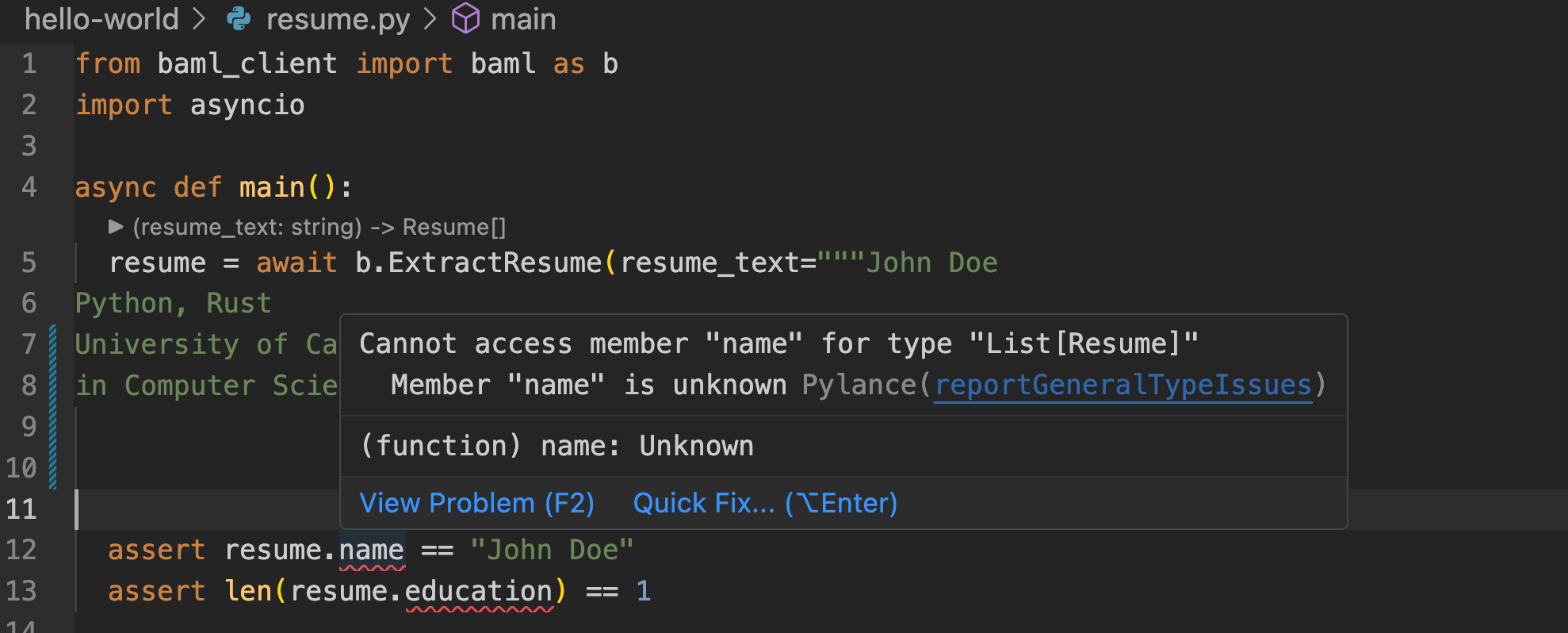
Task: Click the blue modified-lines gutter indicator
Action: pos(52,406)
